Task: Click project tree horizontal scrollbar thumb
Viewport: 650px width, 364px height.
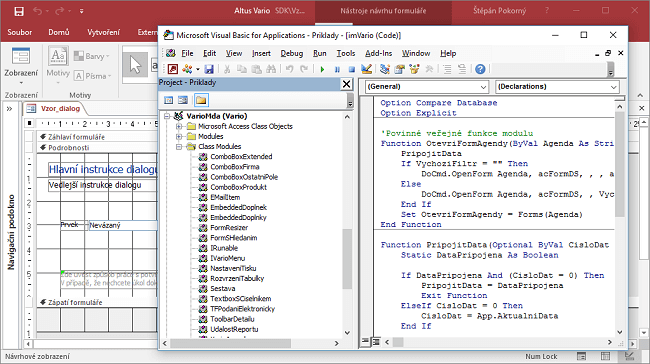Action: 230,343
